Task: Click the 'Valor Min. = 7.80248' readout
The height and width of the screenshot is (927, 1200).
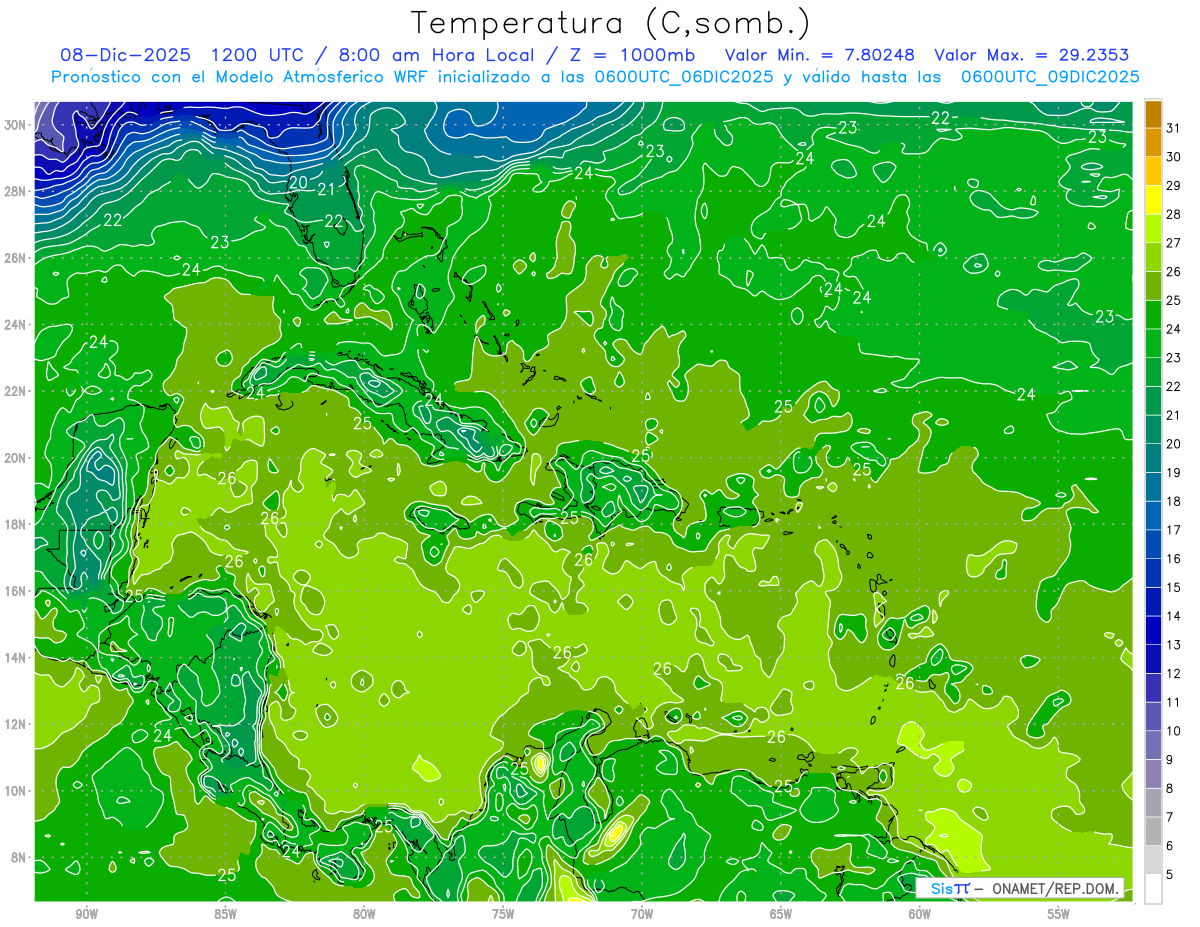Action: (x=819, y=55)
